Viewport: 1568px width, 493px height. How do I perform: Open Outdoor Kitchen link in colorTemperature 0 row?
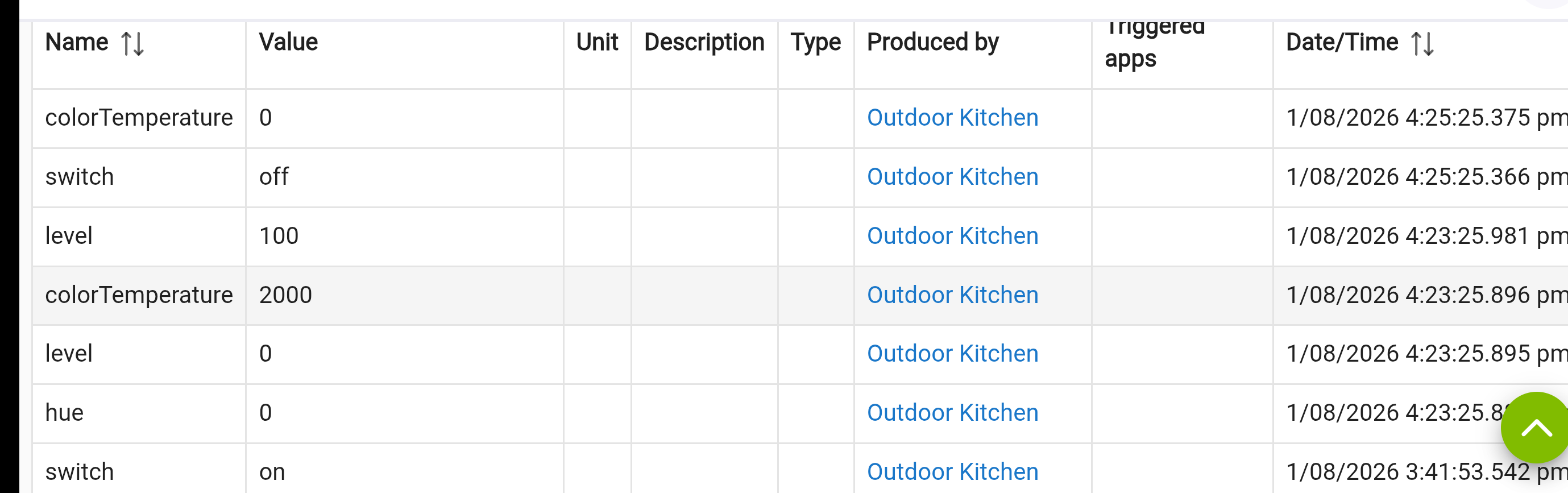tap(952, 118)
